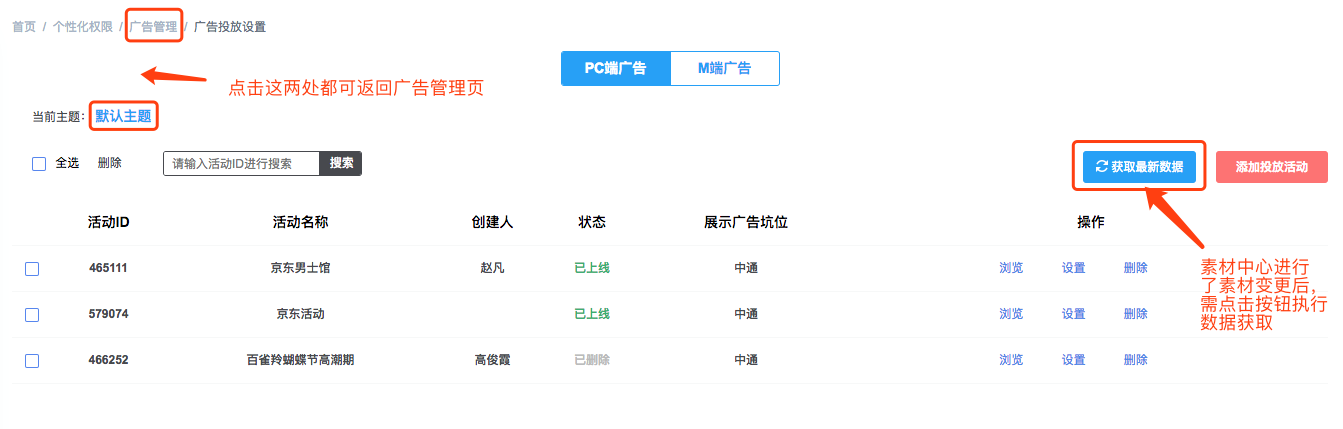This screenshot has height=429, width=1343.
Task: Switch to the PC端广告 tab
Action: pyautogui.click(x=615, y=69)
